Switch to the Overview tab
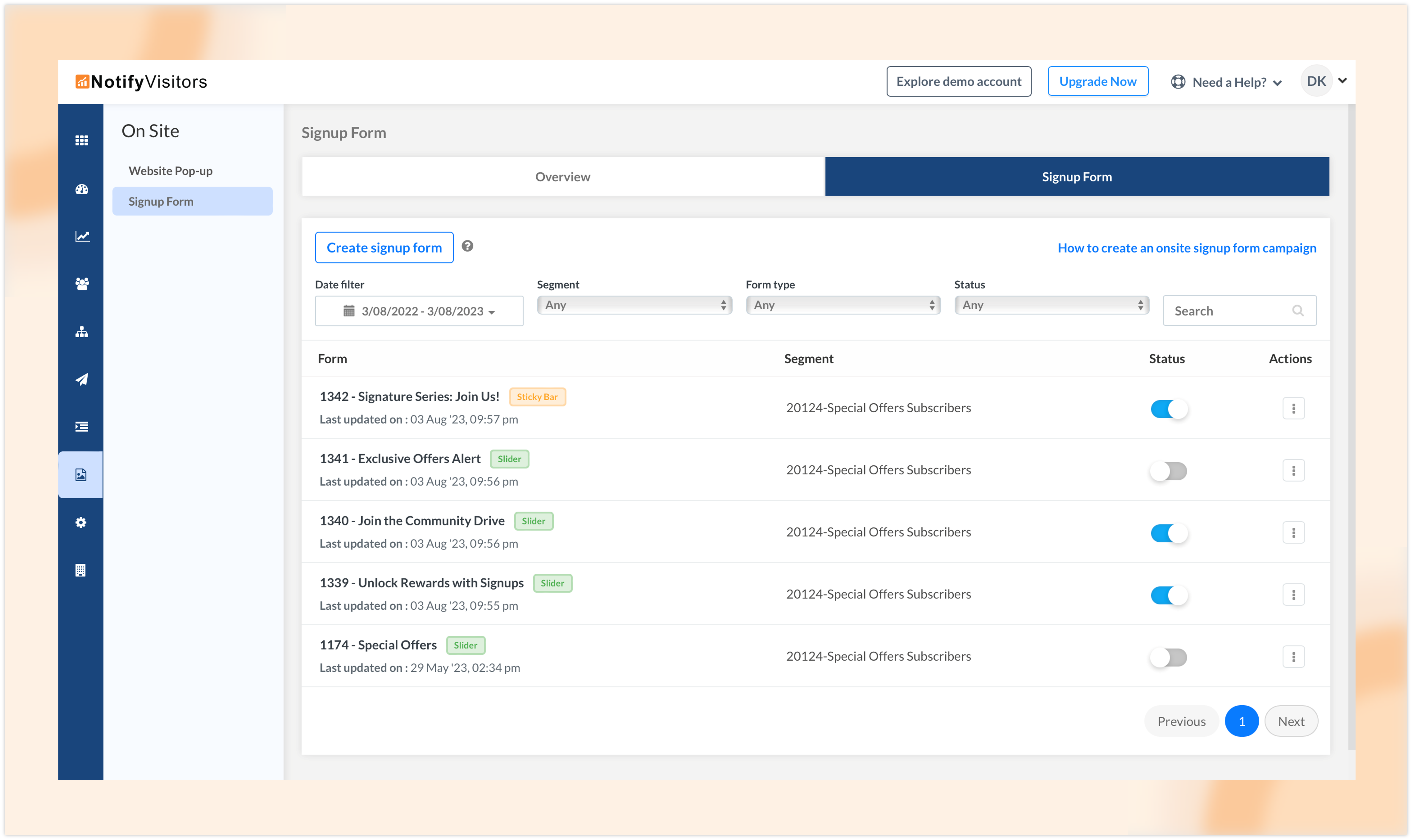1412x840 pixels. click(x=562, y=177)
